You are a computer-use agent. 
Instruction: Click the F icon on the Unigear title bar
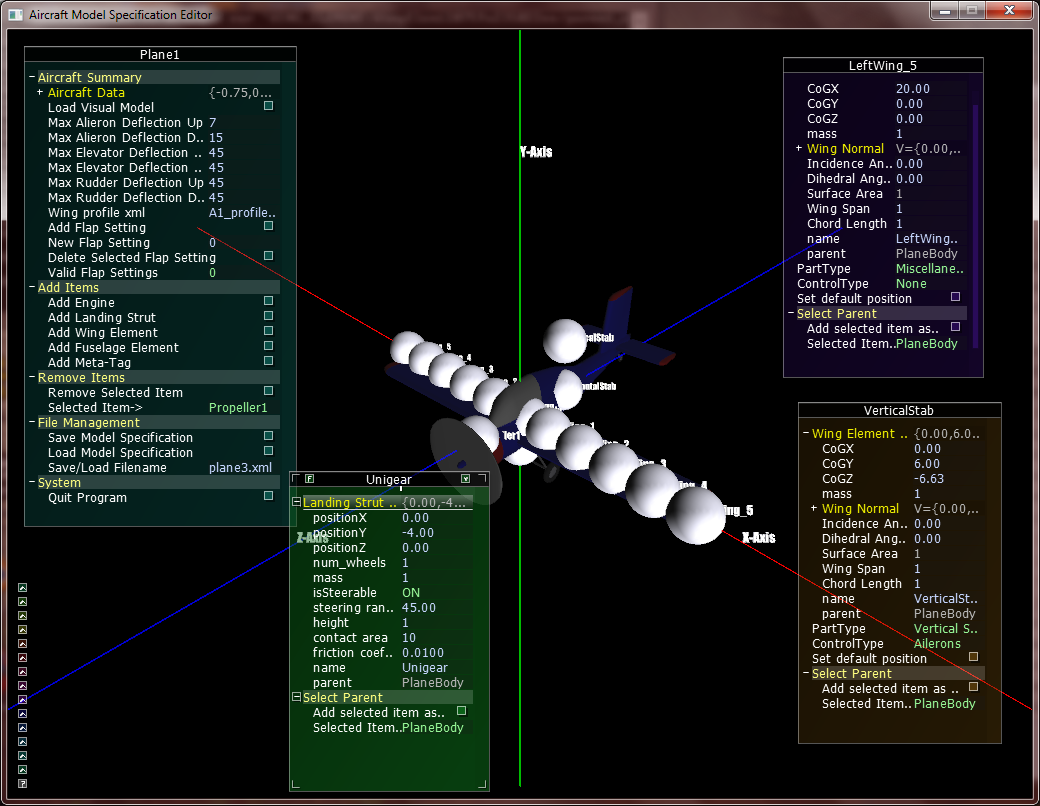point(309,478)
